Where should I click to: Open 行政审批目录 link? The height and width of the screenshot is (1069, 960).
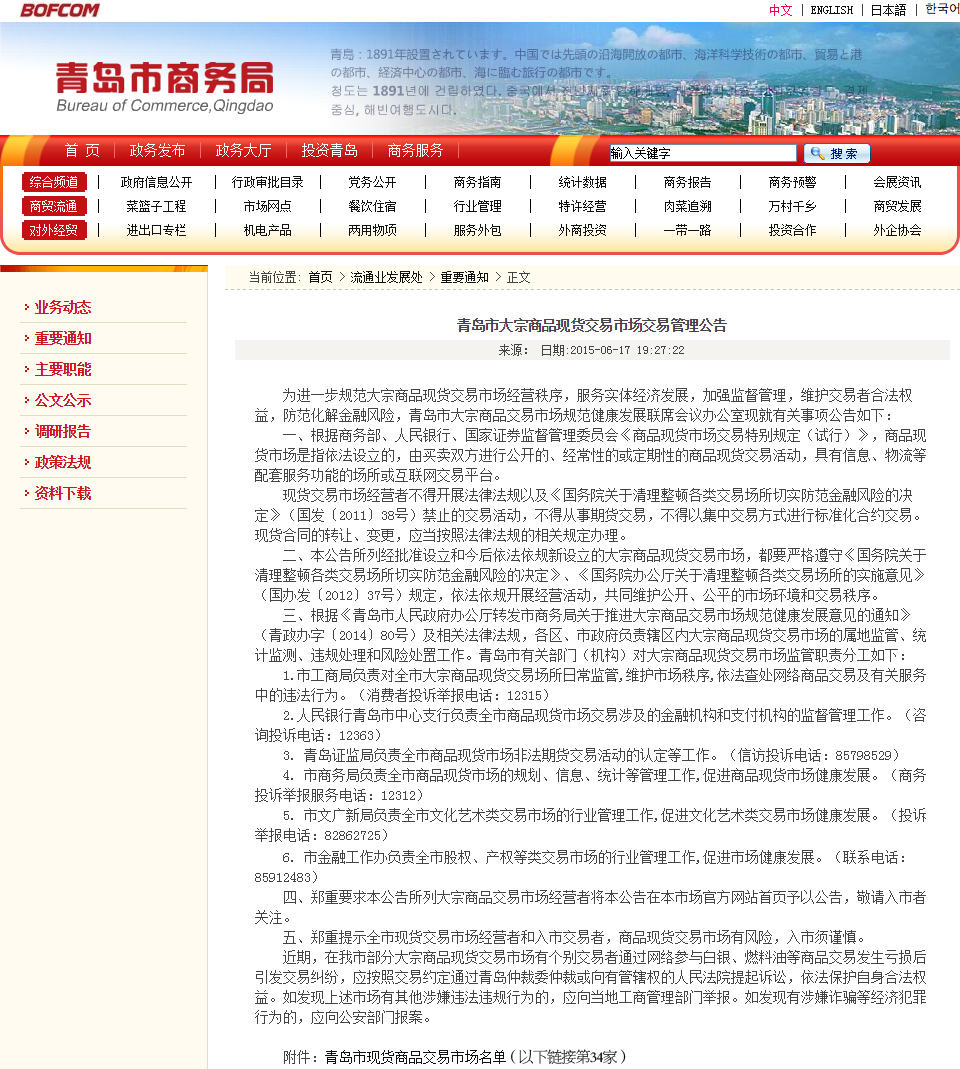tap(267, 182)
